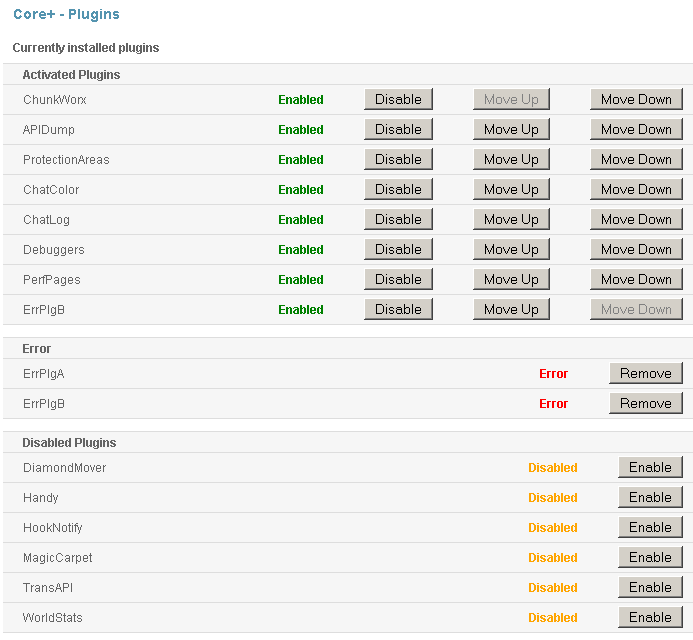Move Debuggers plugin up
Viewport: 693px width, 640px height.
tap(511, 249)
